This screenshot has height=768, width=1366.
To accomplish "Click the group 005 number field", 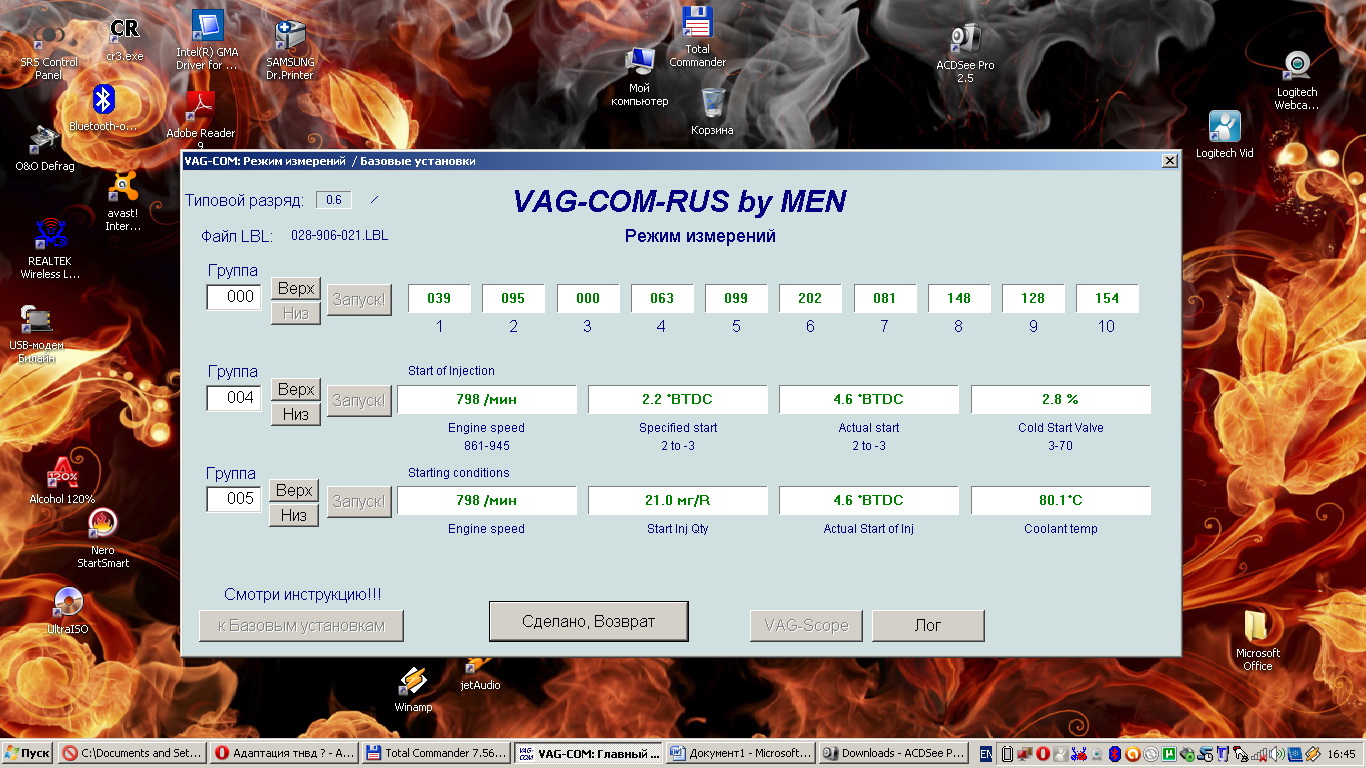I will pyautogui.click(x=234, y=499).
